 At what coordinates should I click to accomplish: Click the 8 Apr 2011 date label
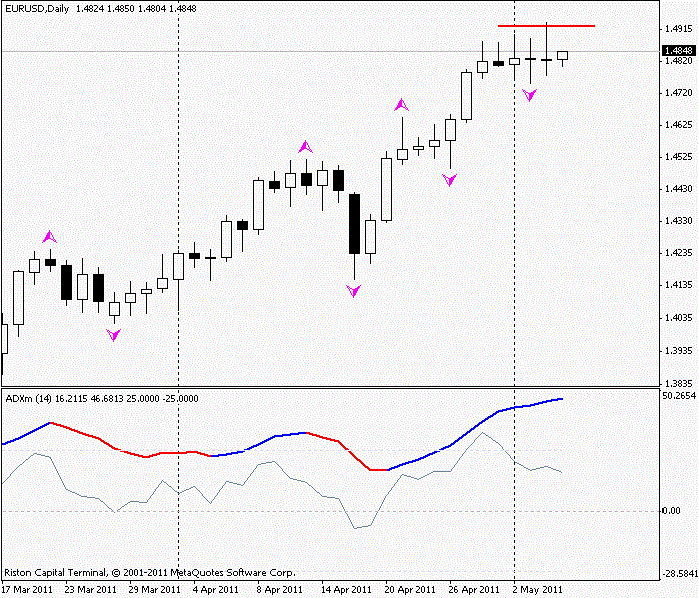[x=280, y=590]
